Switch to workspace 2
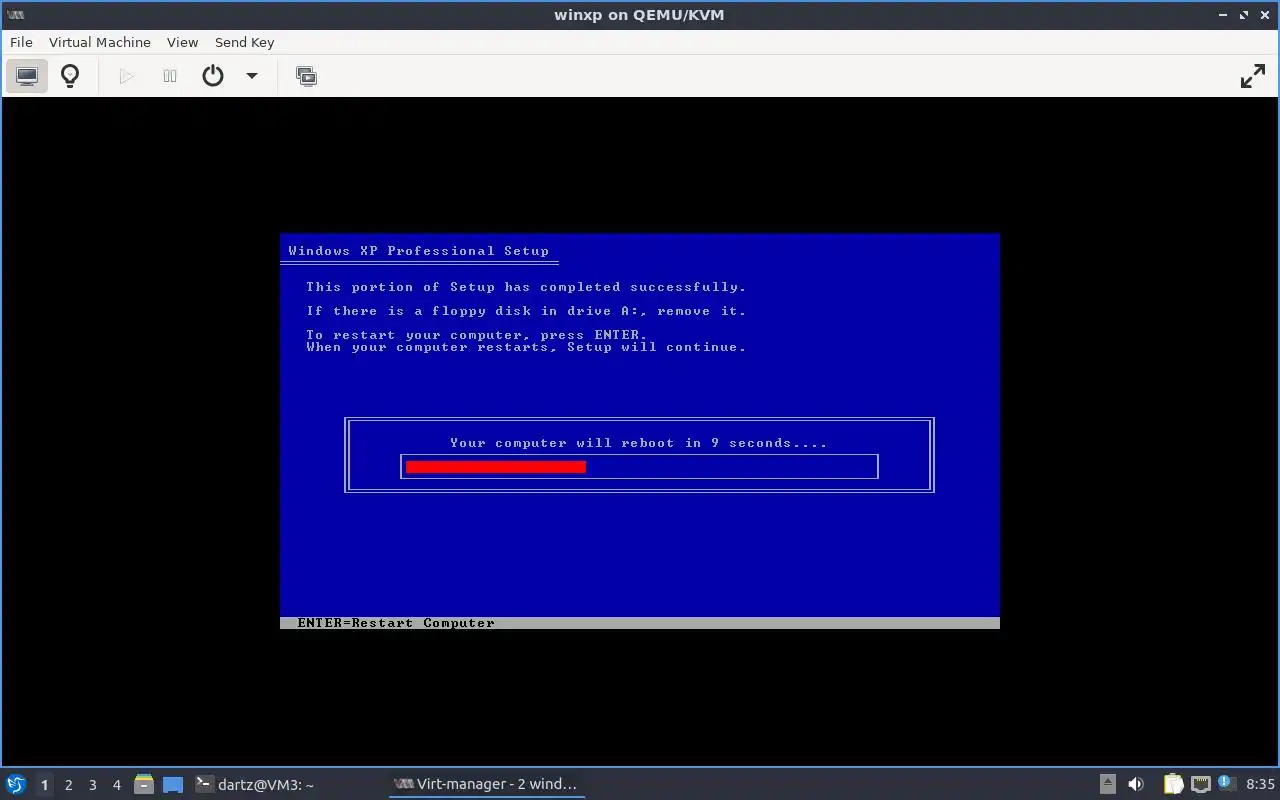The image size is (1280, 800). (68, 785)
